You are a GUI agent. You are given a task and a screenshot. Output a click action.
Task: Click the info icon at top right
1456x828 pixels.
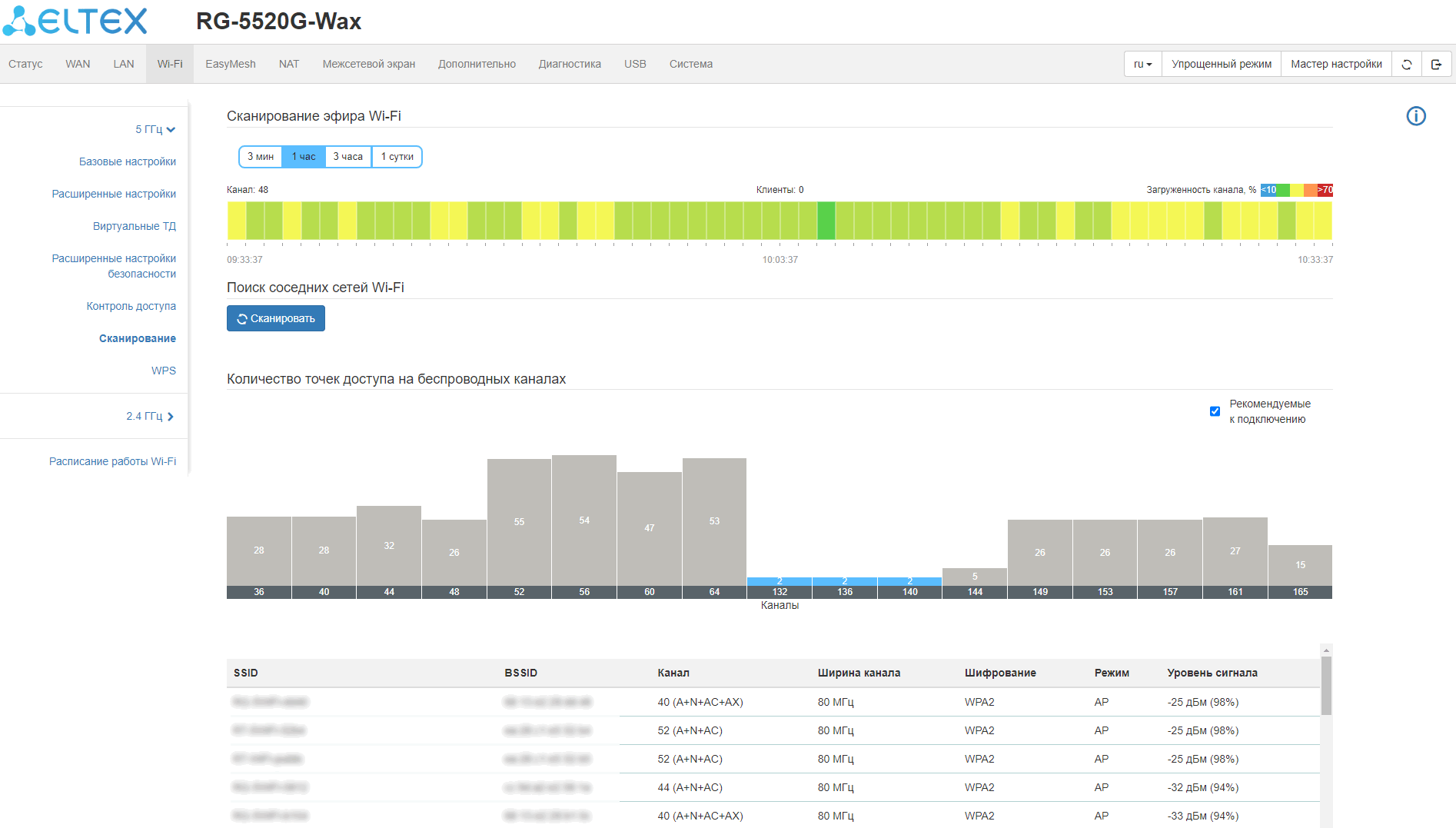1415,116
